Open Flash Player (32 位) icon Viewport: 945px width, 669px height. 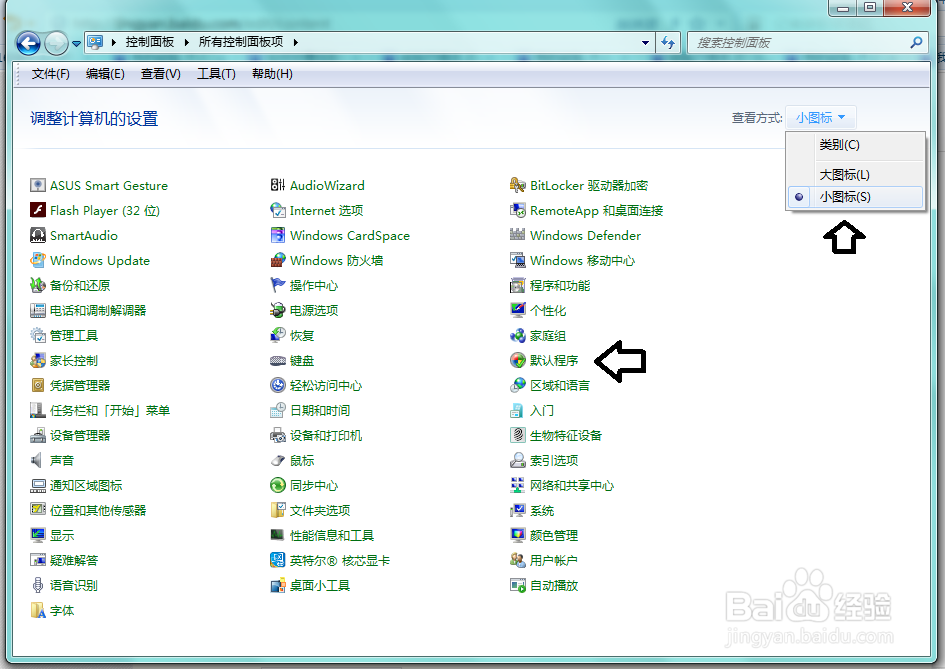(38, 210)
